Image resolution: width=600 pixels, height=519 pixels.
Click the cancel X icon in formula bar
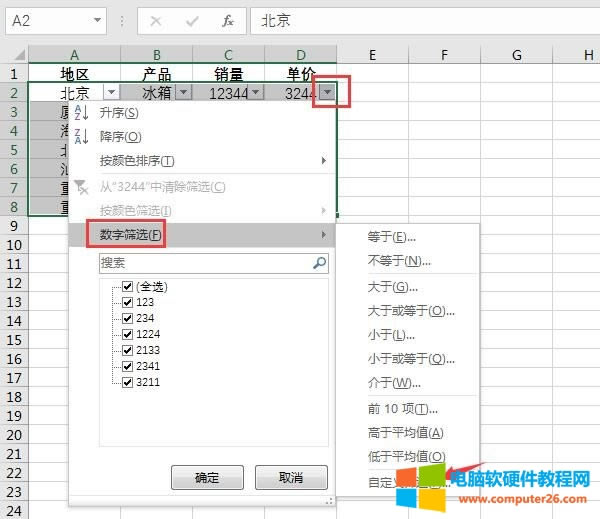click(156, 20)
